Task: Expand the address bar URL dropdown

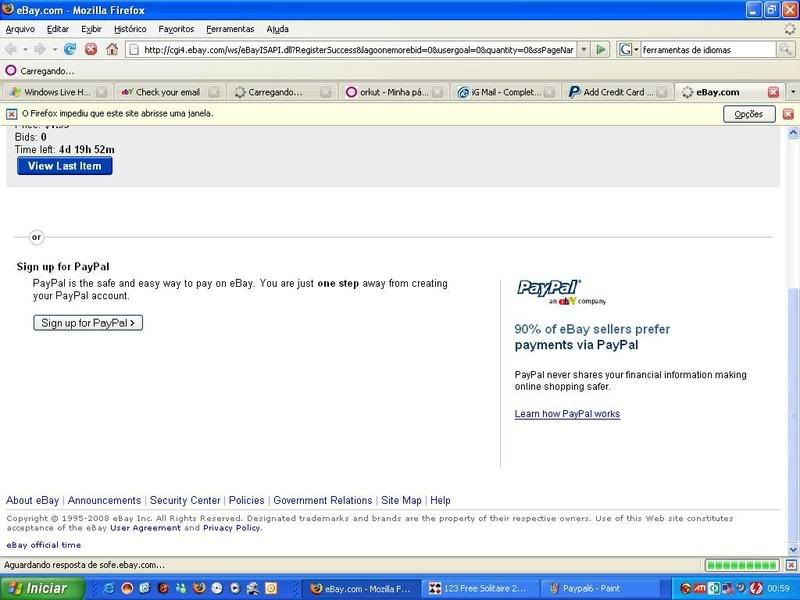Action: tap(584, 49)
